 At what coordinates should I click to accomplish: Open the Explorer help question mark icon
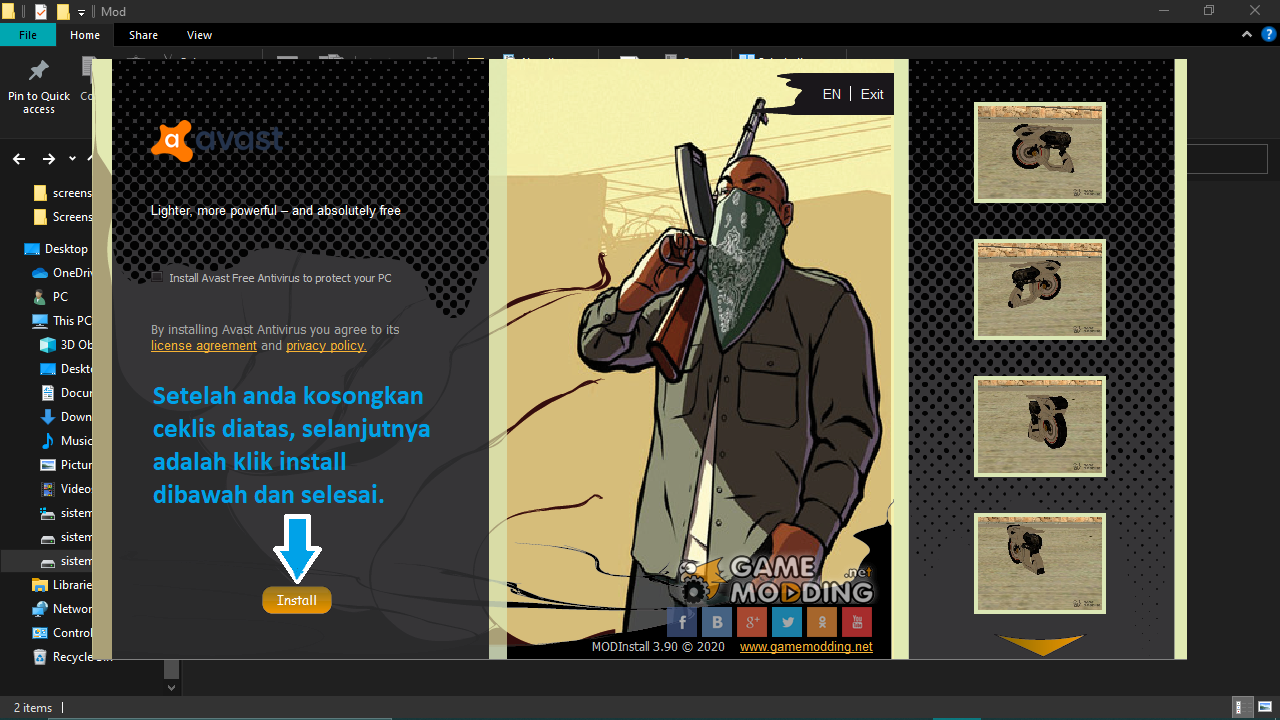[1268, 35]
